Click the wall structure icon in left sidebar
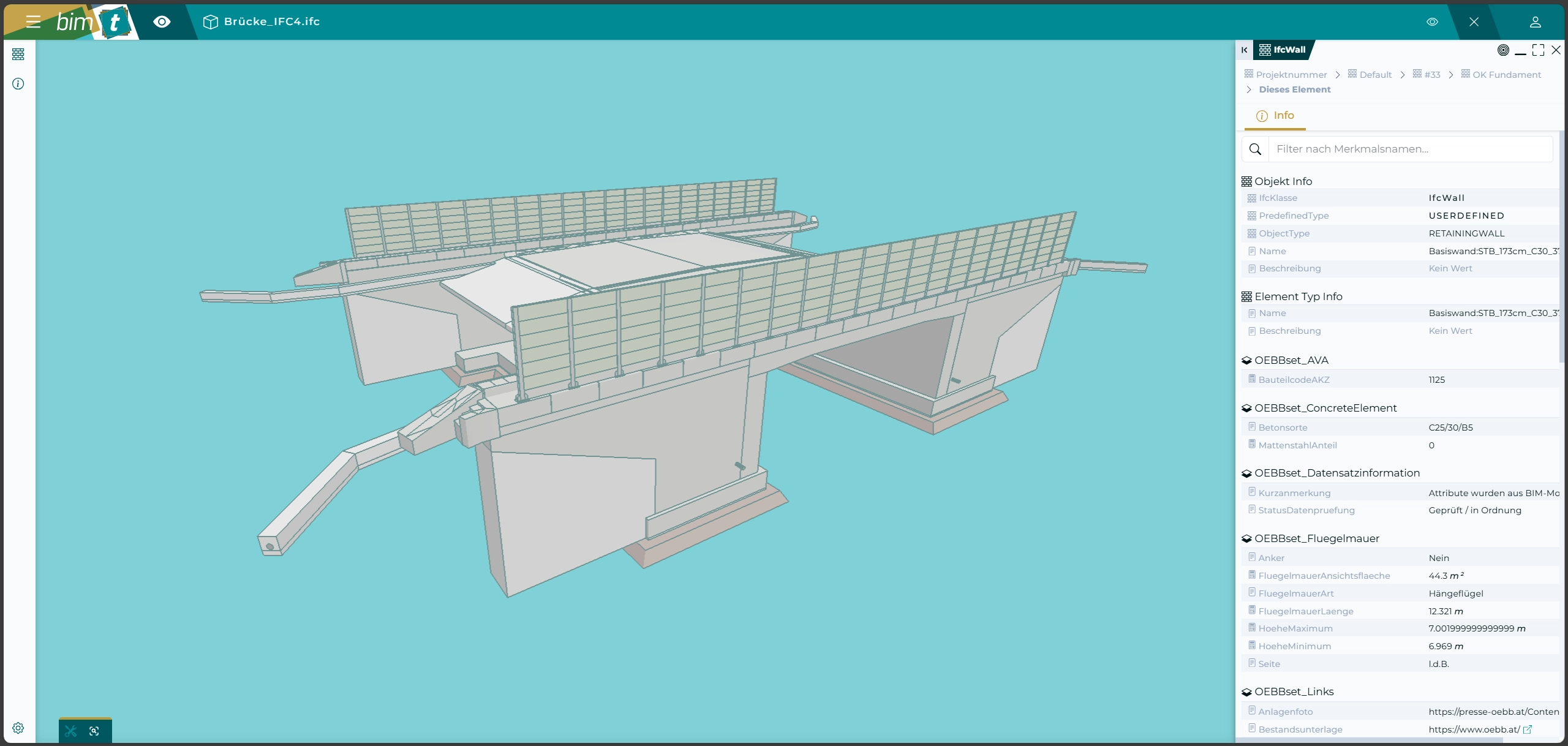The width and height of the screenshot is (1568, 746). (x=18, y=55)
